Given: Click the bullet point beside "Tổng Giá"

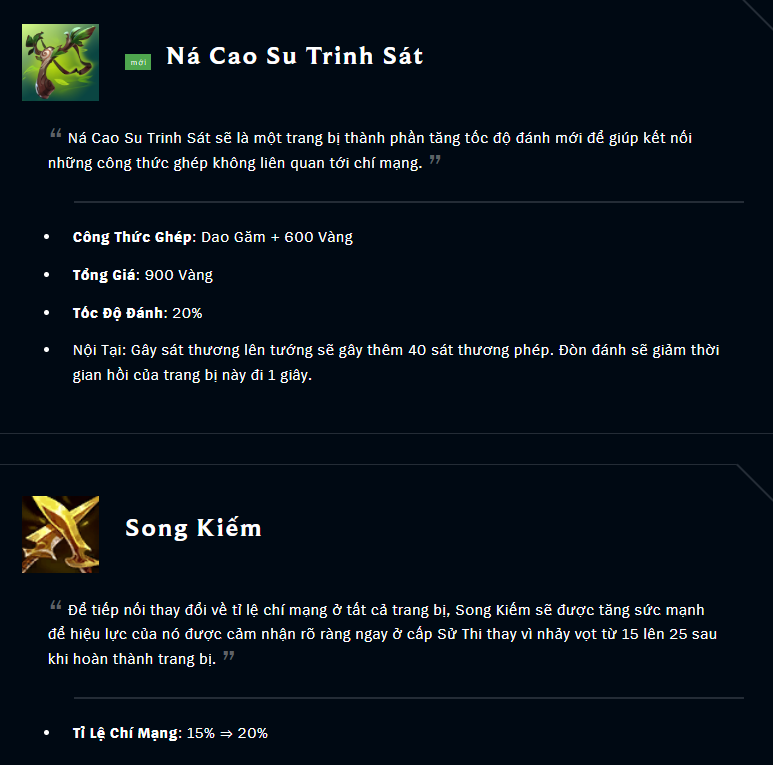Looking at the screenshot, I should click(47, 275).
